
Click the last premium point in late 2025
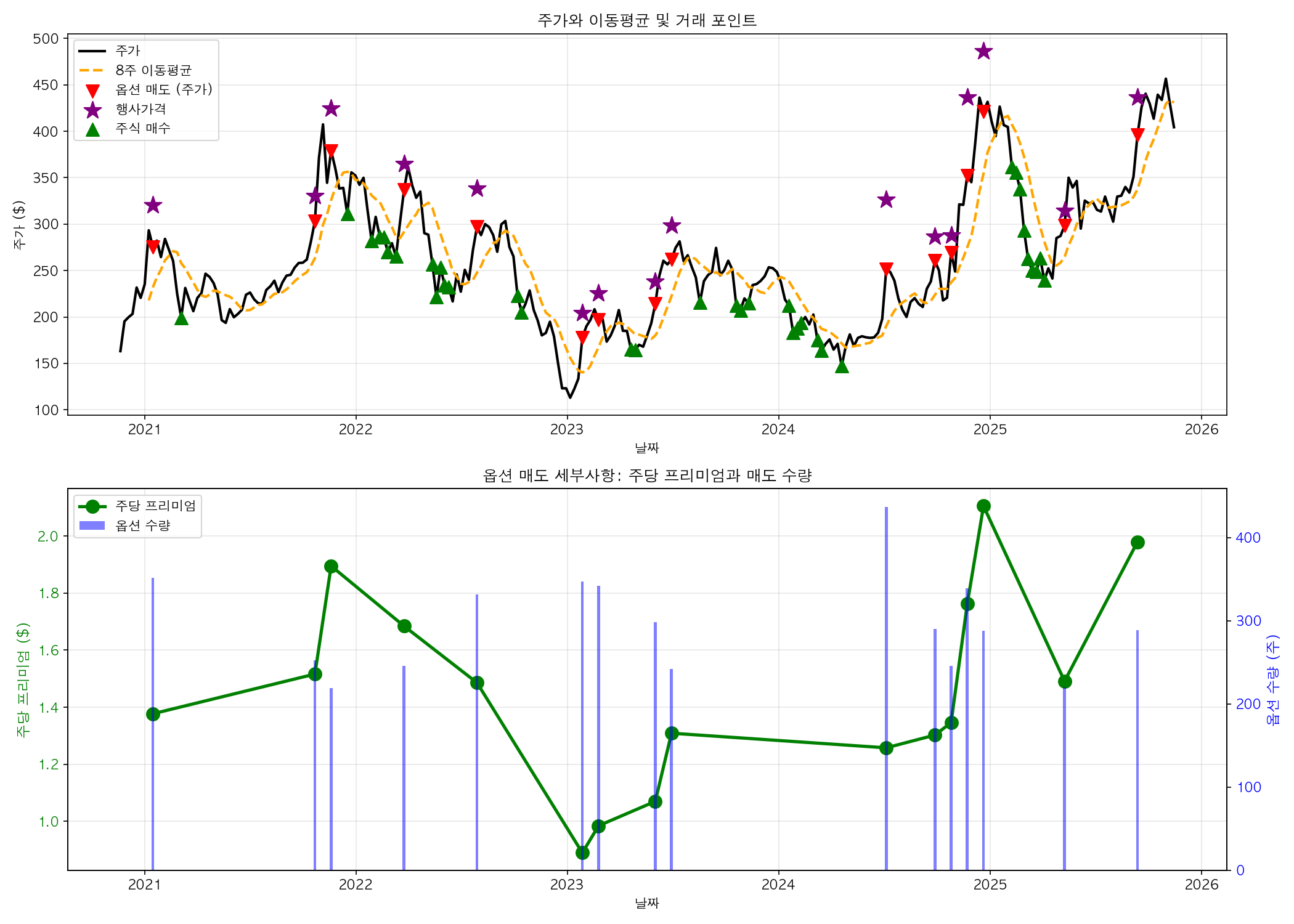[x=1137, y=542]
